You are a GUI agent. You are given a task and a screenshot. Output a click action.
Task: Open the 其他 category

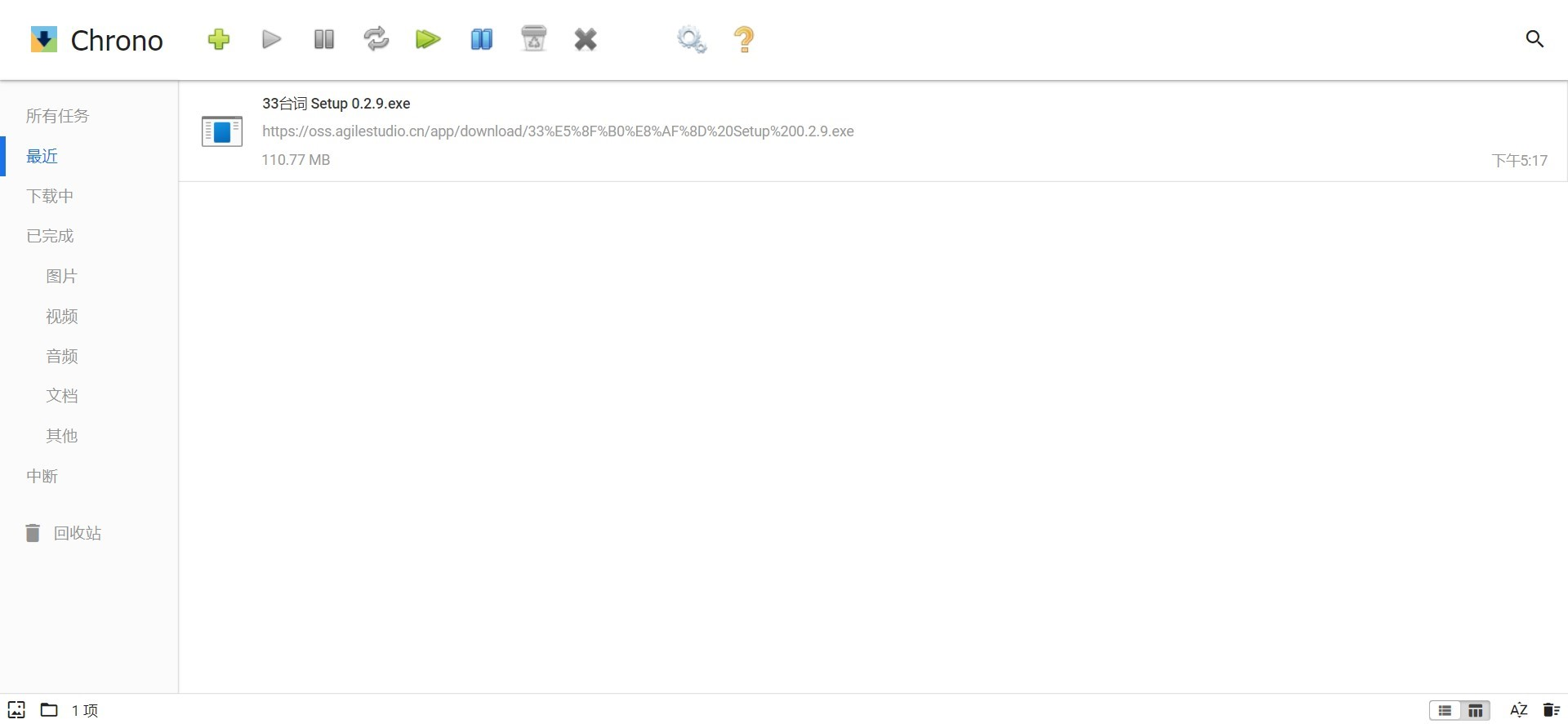(x=61, y=436)
